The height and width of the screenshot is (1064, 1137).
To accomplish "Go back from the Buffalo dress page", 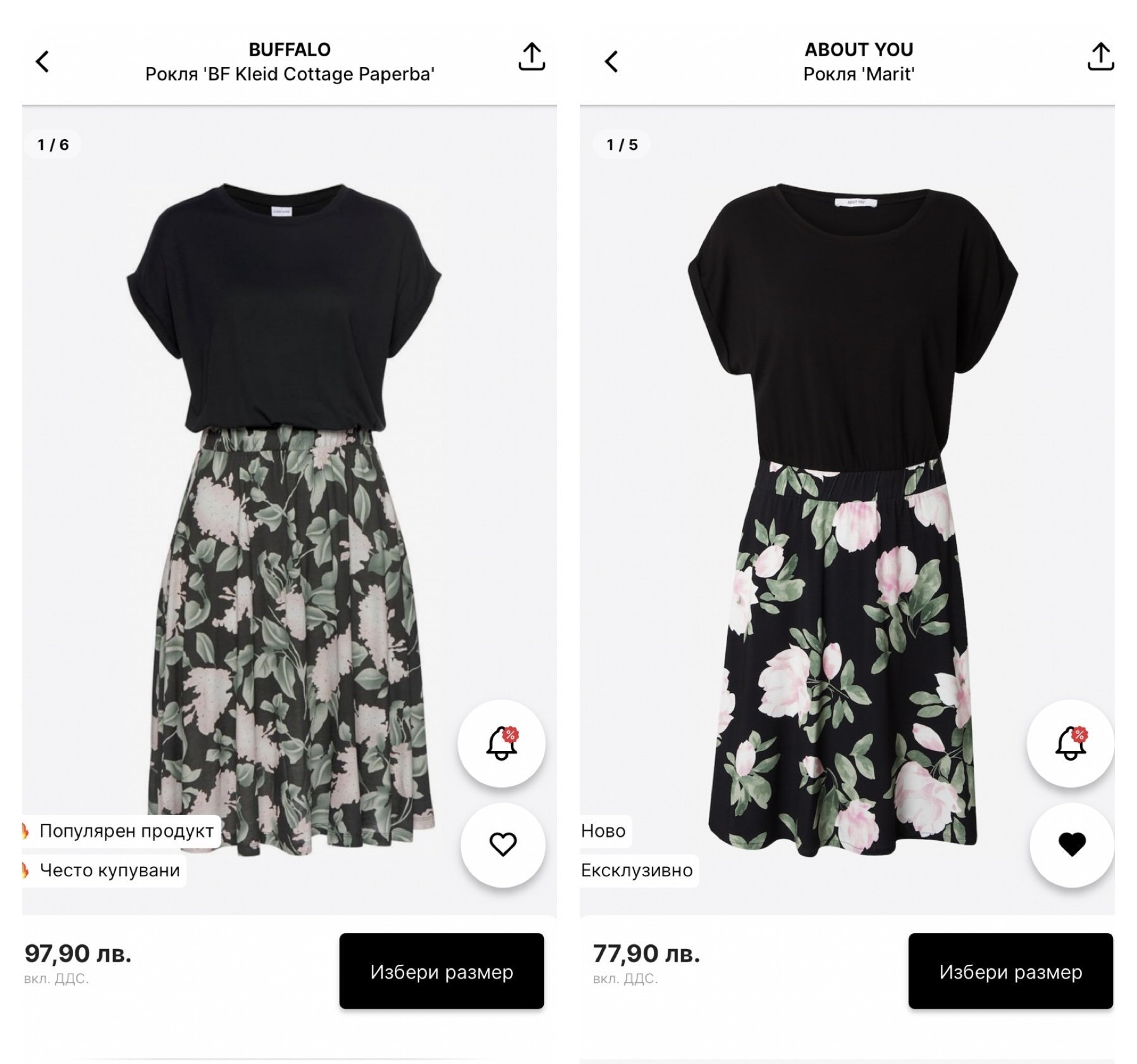I will point(42,62).
